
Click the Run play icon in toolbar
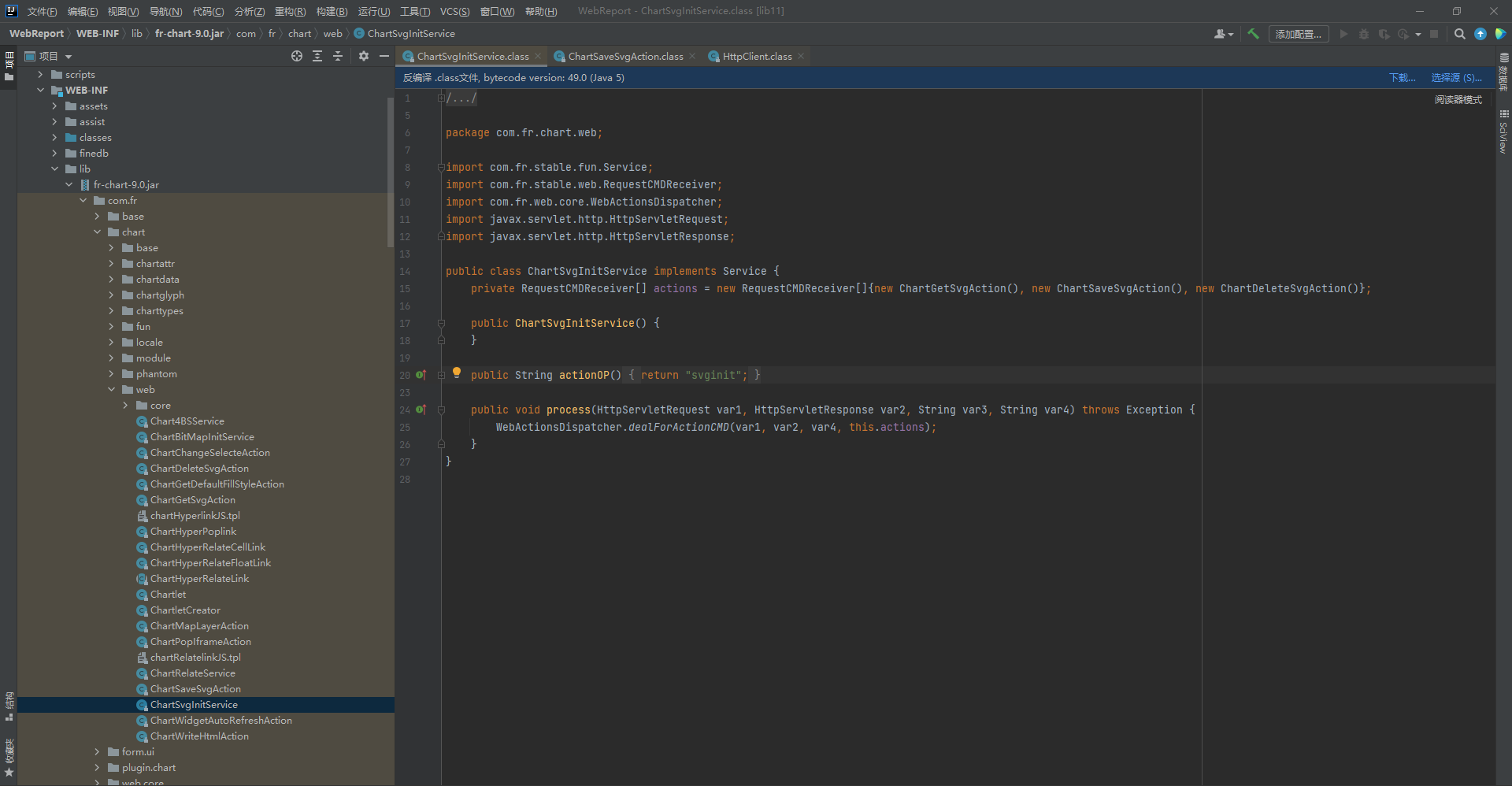point(1344,34)
